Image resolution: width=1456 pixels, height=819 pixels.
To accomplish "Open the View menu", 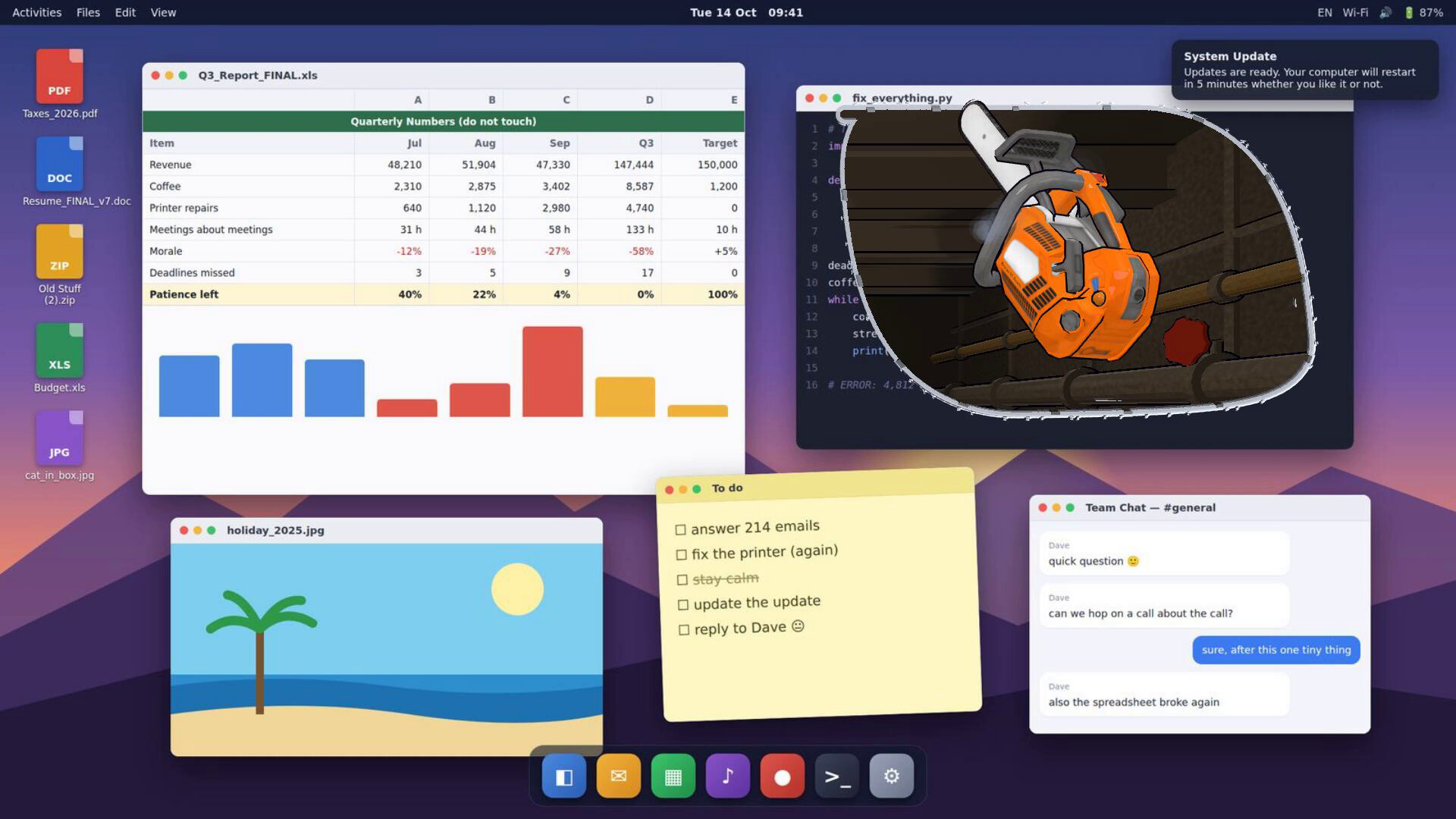I will [x=163, y=12].
